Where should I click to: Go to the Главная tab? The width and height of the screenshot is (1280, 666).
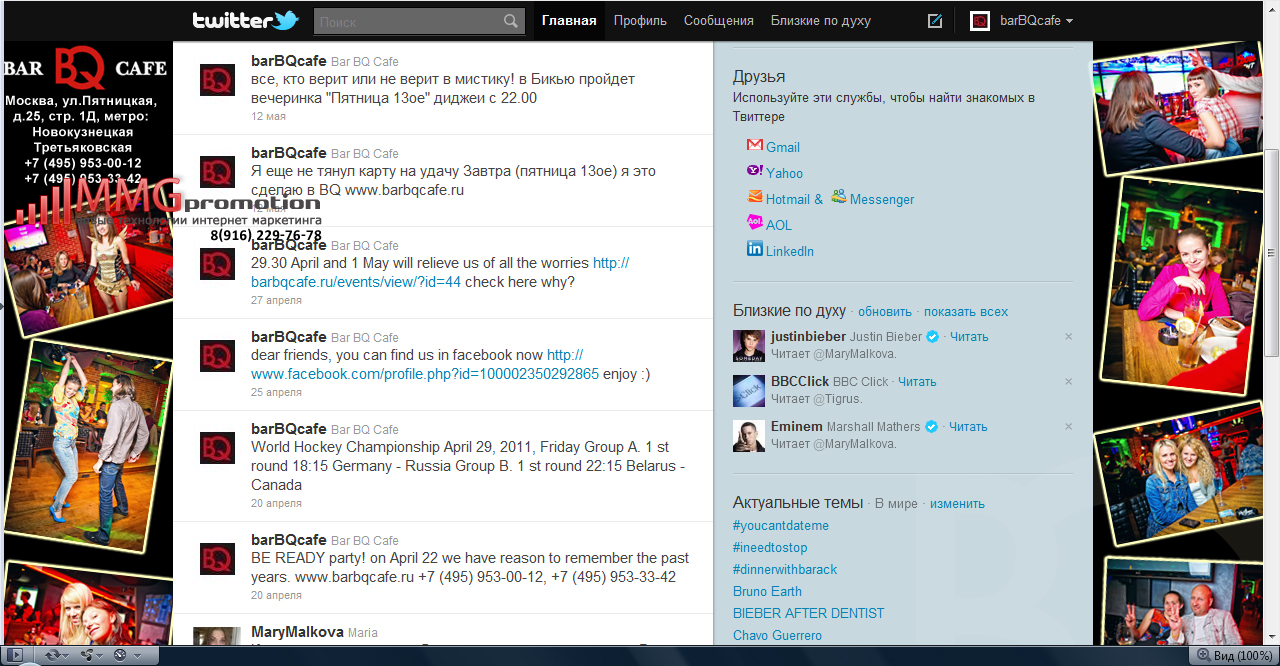[569, 21]
